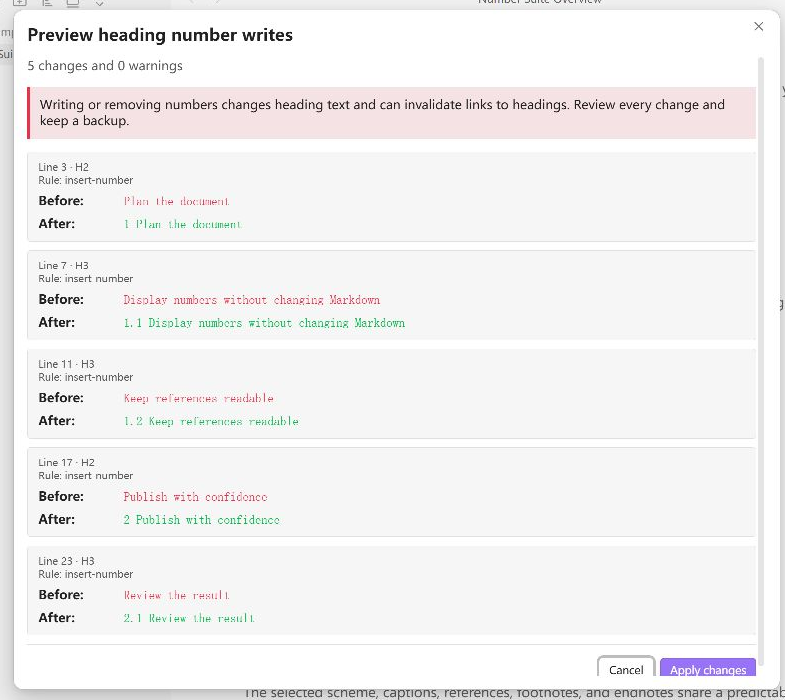The image size is (785, 700).
Task: Click the Rule text under Line 23
Action: [86, 574]
